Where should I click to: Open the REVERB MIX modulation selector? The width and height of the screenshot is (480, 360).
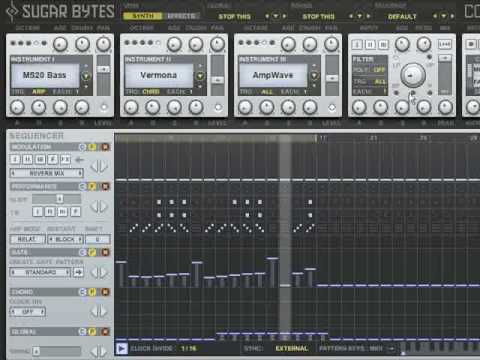tap(47, 173)
